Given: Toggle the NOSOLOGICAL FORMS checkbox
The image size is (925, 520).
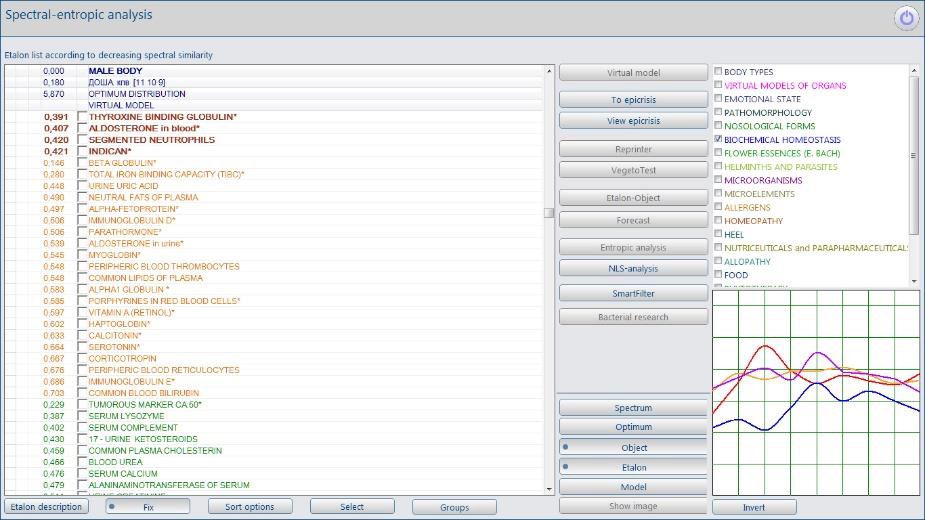Looking at the screenshot, I should click(718, 125).
